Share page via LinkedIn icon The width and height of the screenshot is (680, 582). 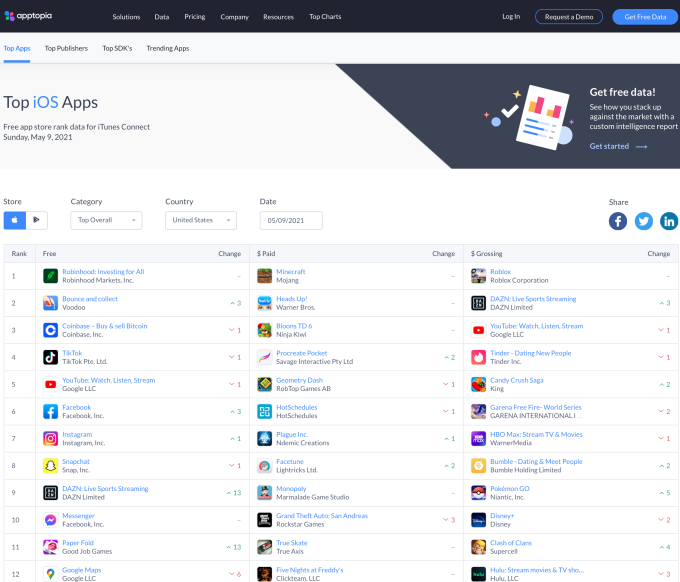coord(669,221)
